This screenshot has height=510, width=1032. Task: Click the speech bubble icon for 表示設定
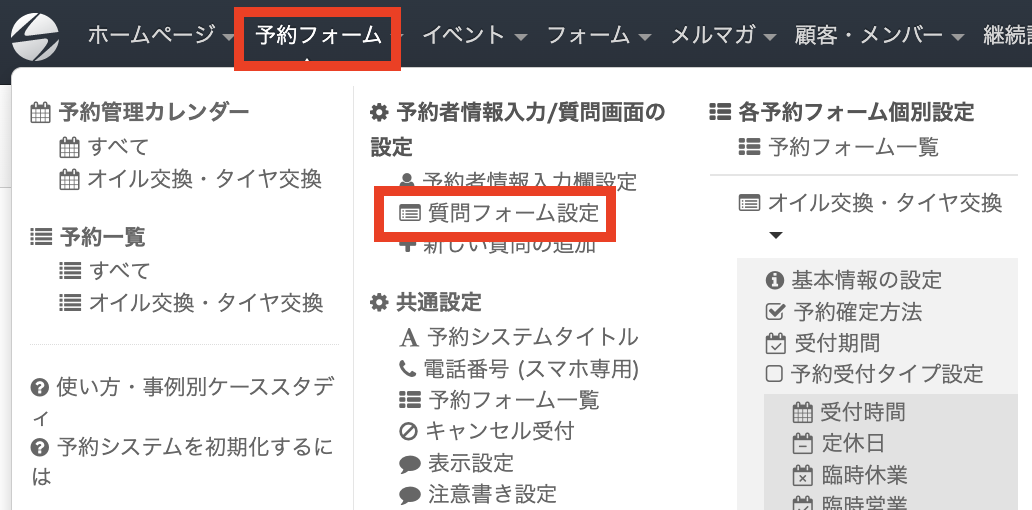pyautogui.click(x=408, y=463)
